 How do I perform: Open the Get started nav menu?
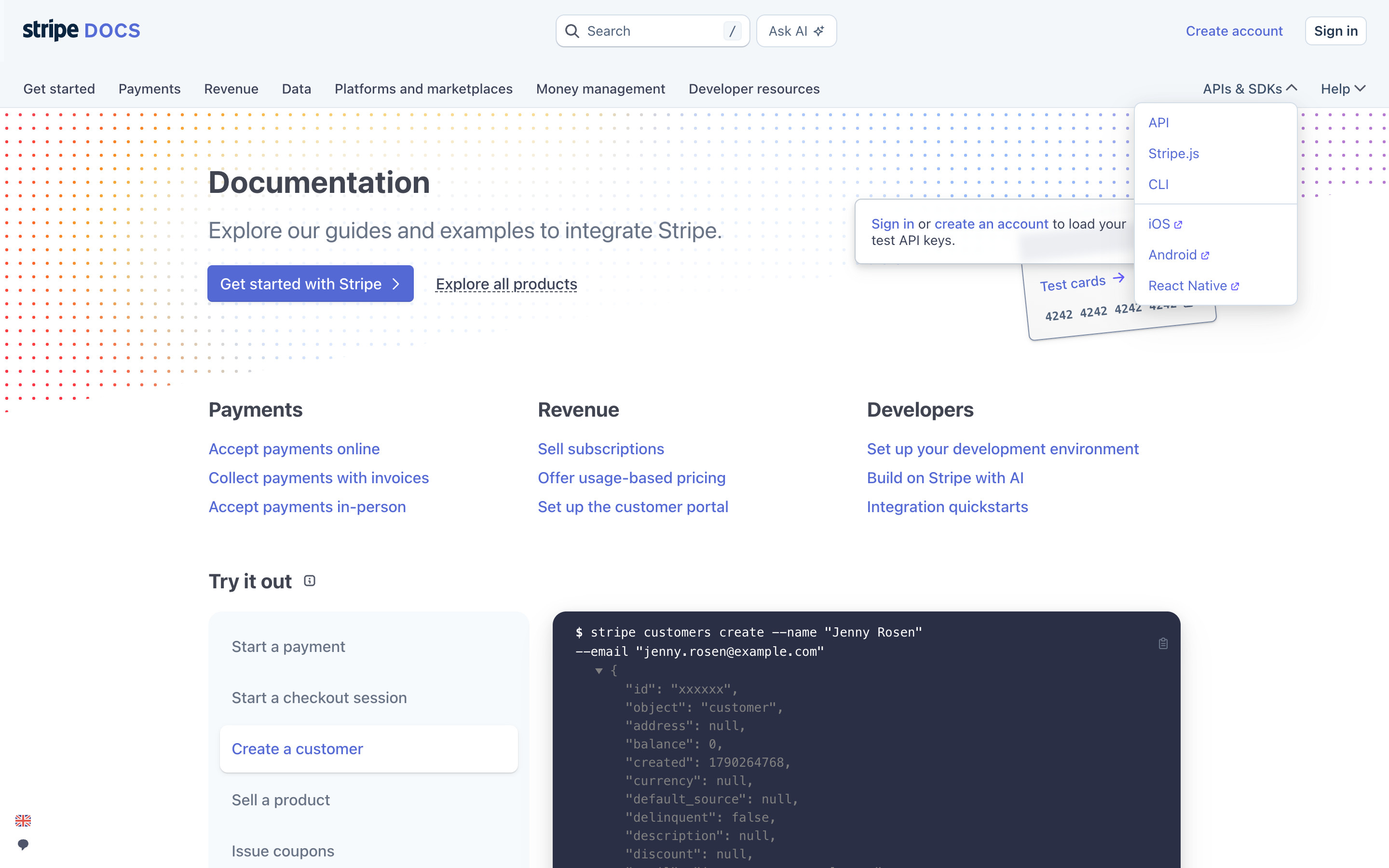59,89
